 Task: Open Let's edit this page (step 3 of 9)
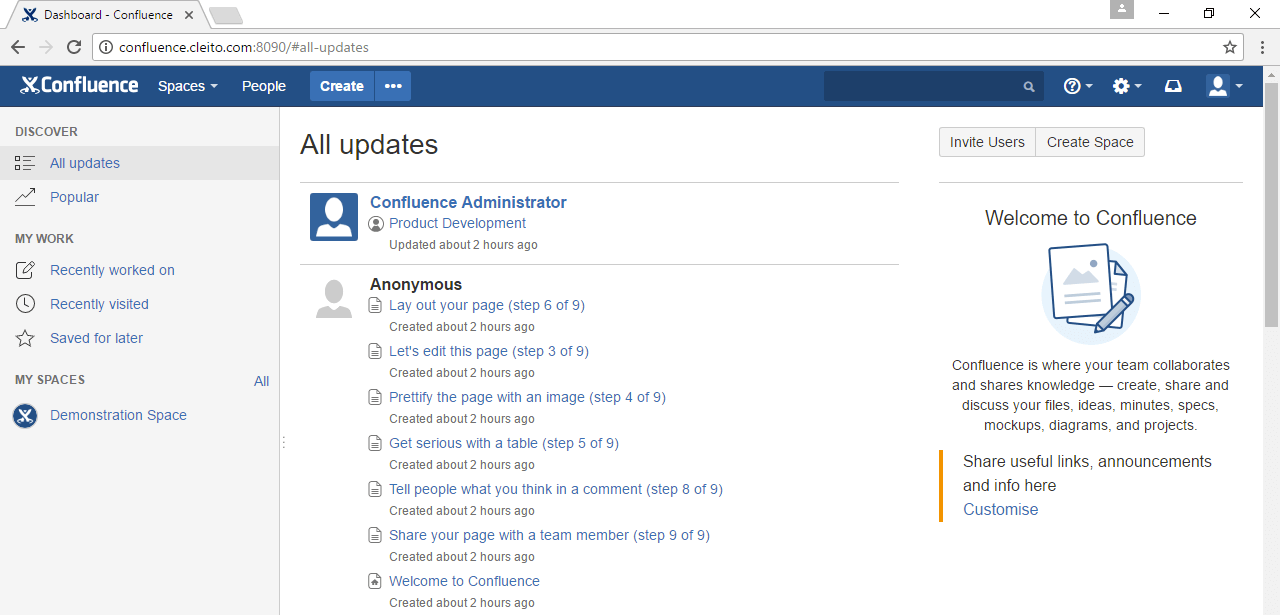[x=489, y=351]
